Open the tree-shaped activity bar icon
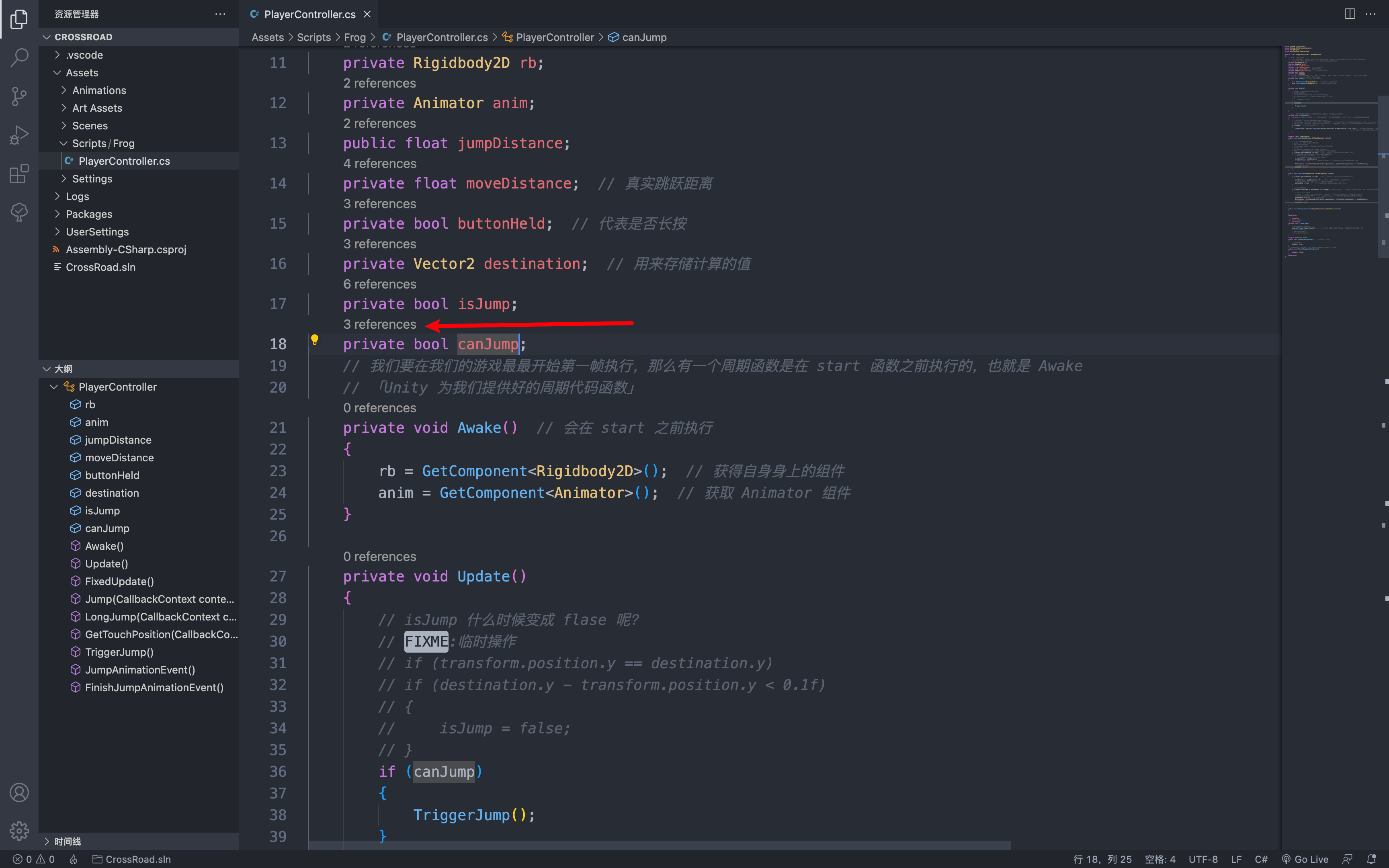Image resolution: width=1389 pixels, height=868 pixels. click(19, 212)
